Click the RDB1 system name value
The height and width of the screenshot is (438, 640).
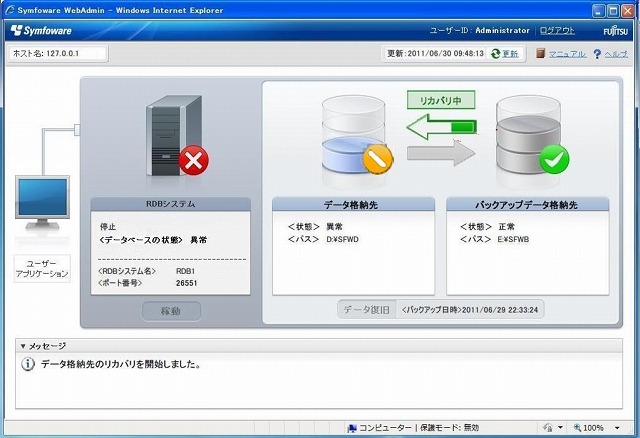pos(185,271)
